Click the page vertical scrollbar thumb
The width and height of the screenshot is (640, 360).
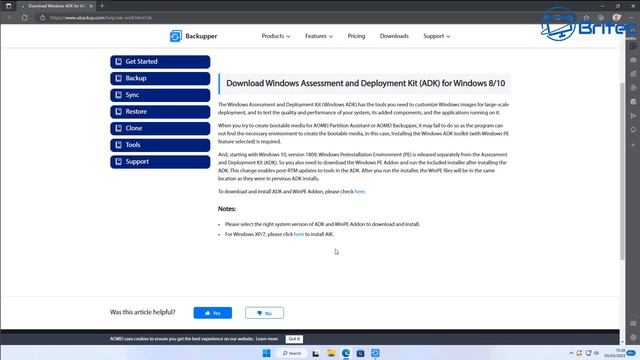tap(622, 171)
